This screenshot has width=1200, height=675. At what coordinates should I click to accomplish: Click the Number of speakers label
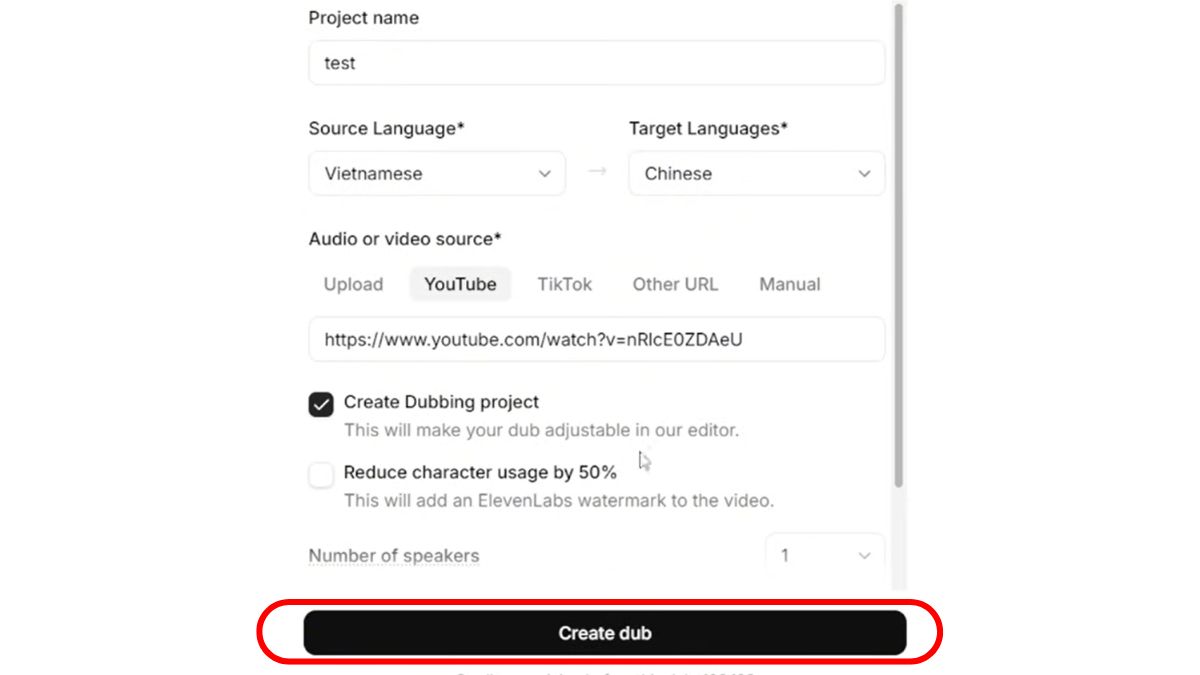(x=393, y=555)
